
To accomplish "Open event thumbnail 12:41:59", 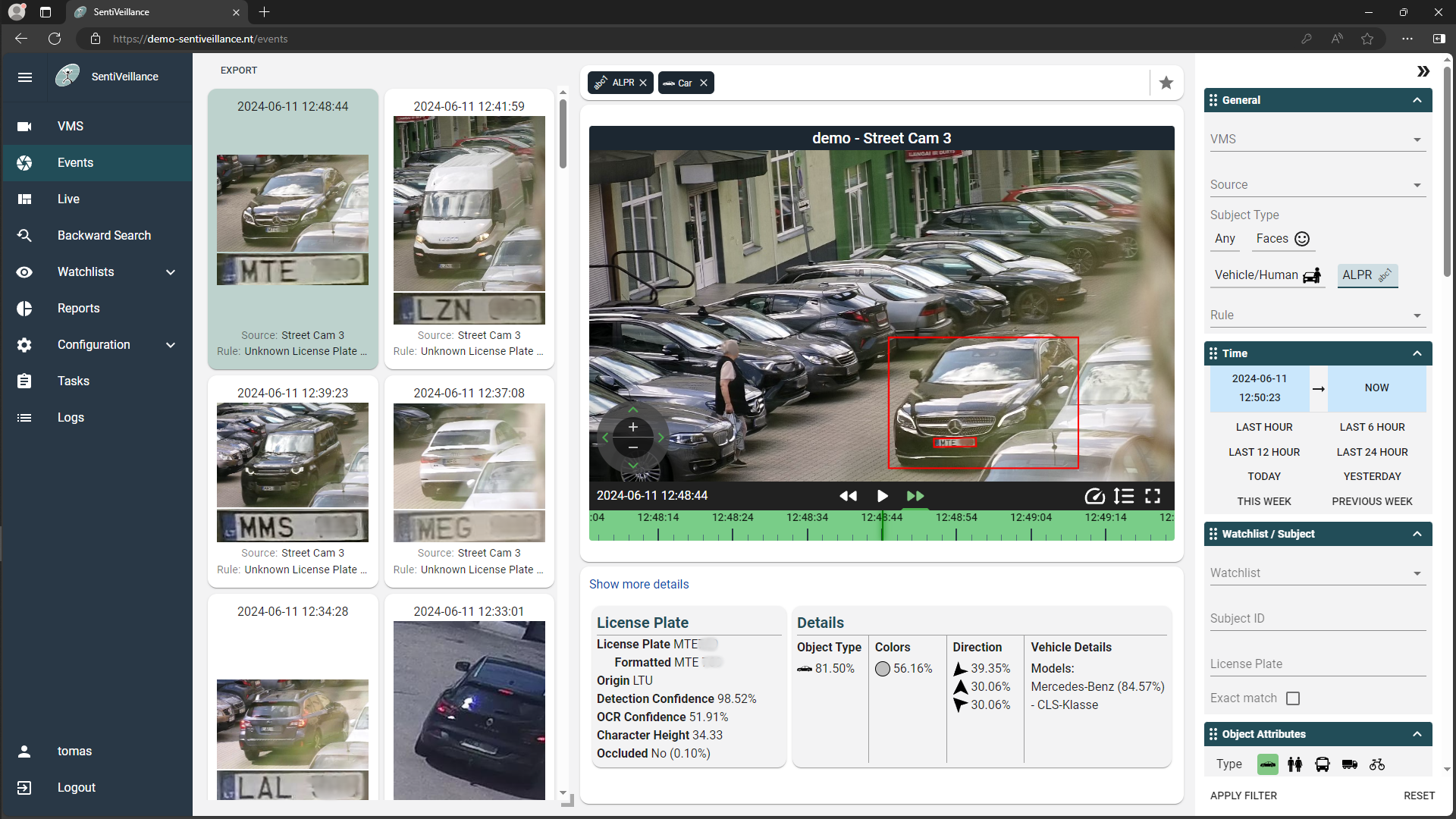I will [x=469, y=230].
